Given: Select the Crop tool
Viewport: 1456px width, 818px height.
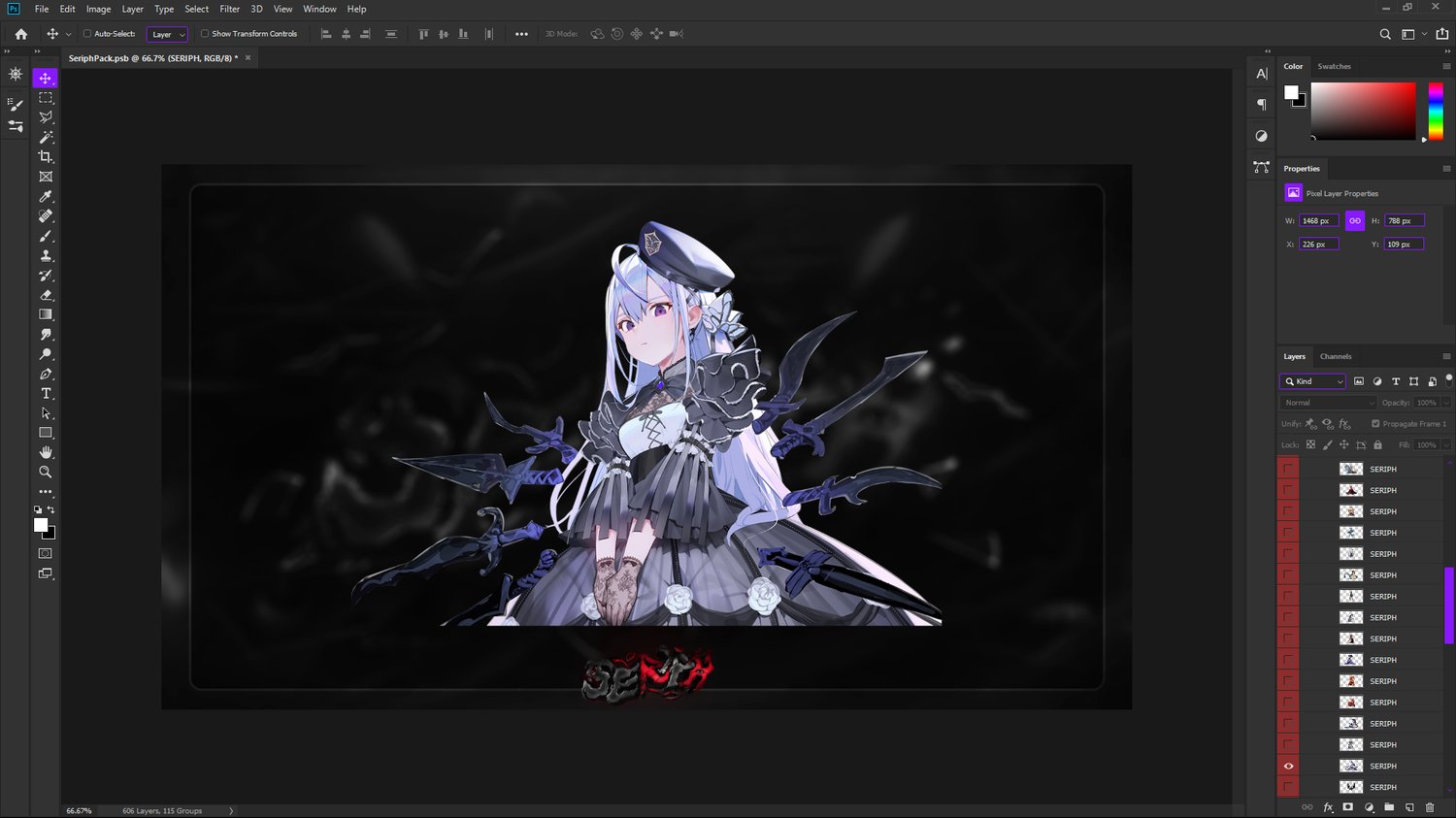Looking at the screenshot, I should 46,157.
